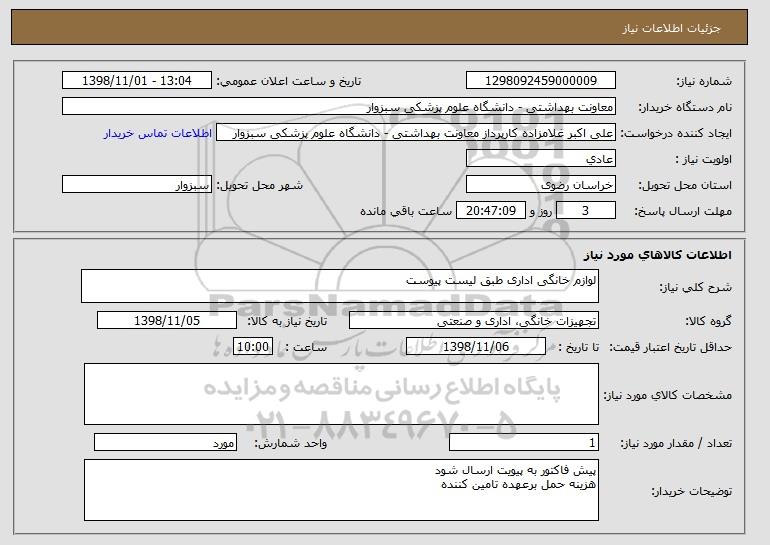Click the label مهلت ارسال پاسخ
The height and width of the screenshot is (545, 770).
683,211
